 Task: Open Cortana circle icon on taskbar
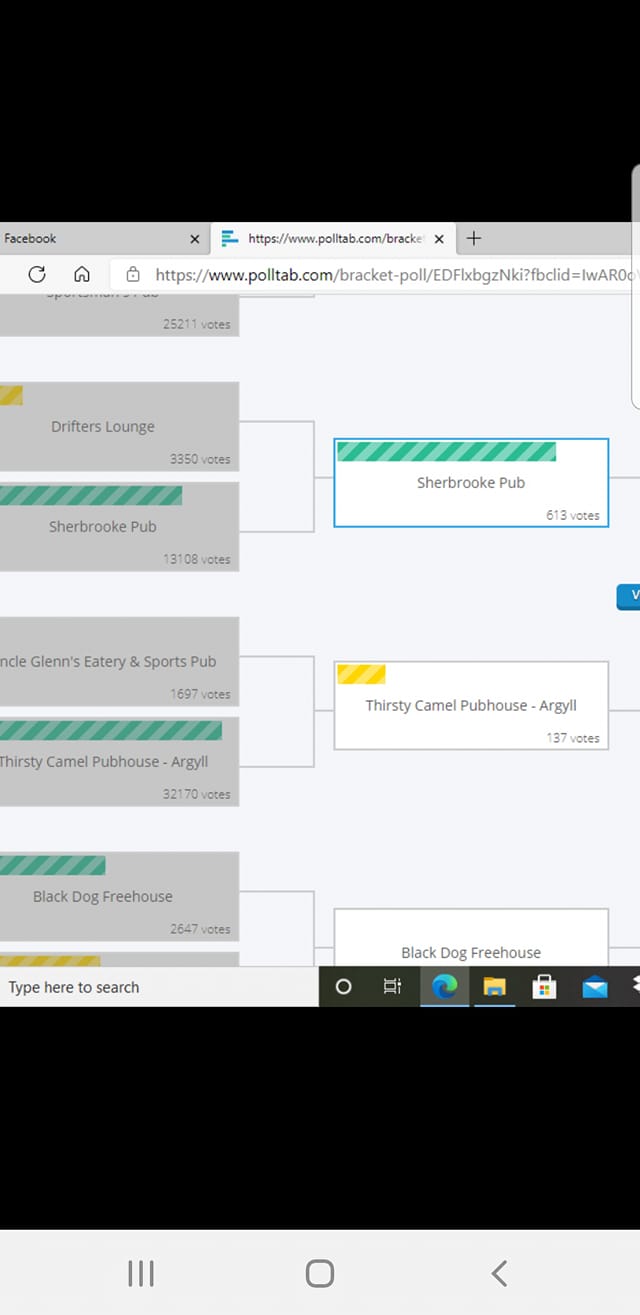tap(343, 987)
